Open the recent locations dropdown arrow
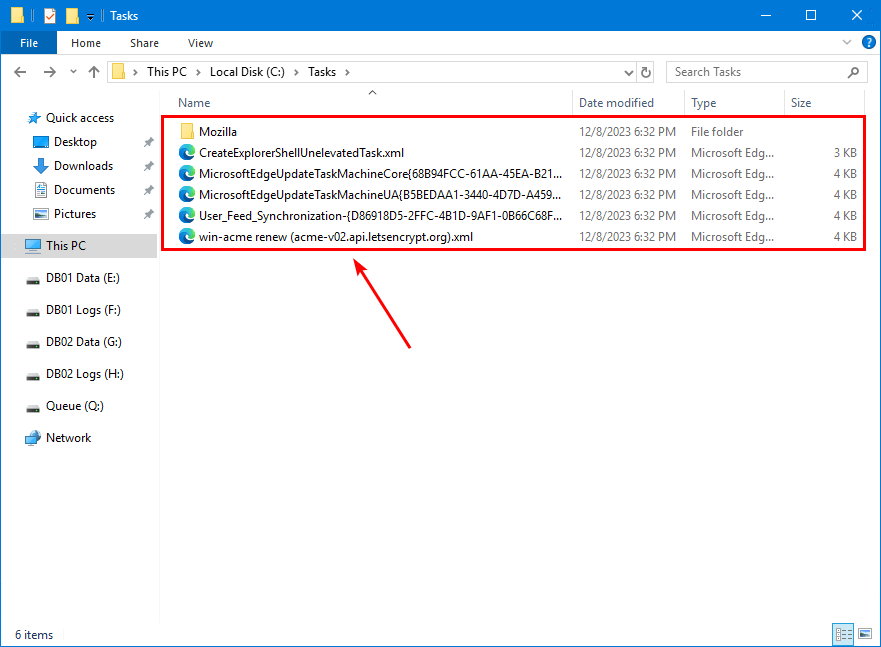Viewport: 881px width, 647px height. (x=73, y=72)
